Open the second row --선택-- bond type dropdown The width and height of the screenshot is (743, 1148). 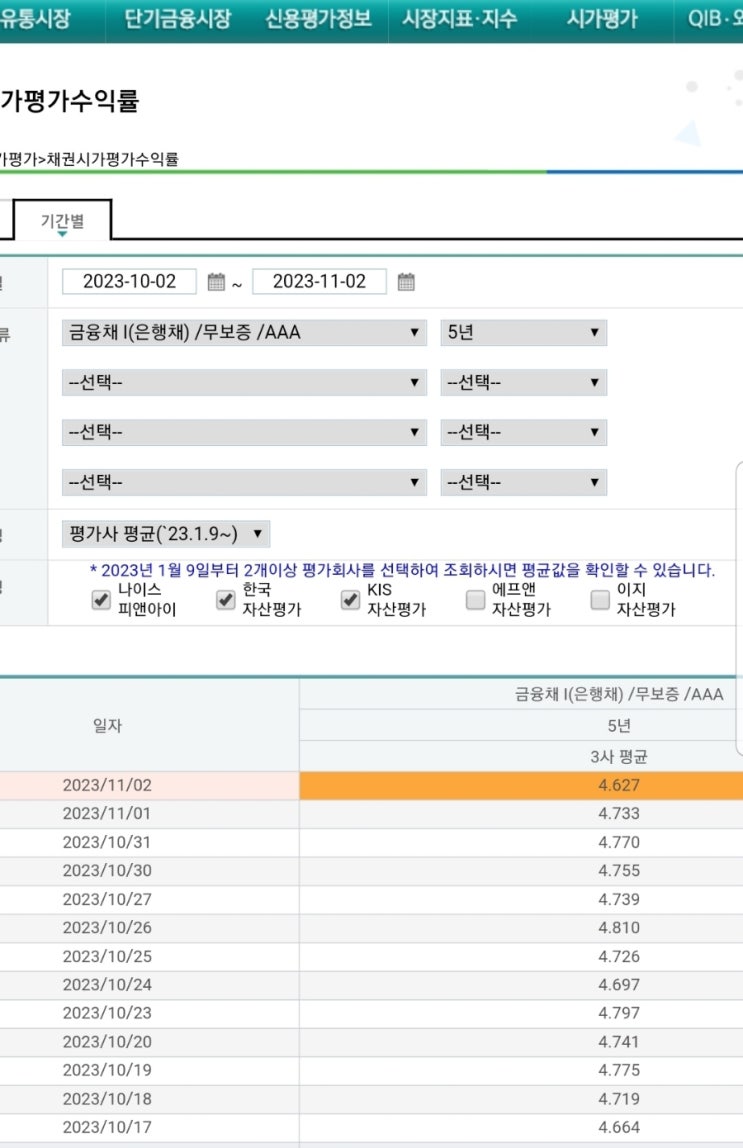pyautogui.click(x=244, y=382)
